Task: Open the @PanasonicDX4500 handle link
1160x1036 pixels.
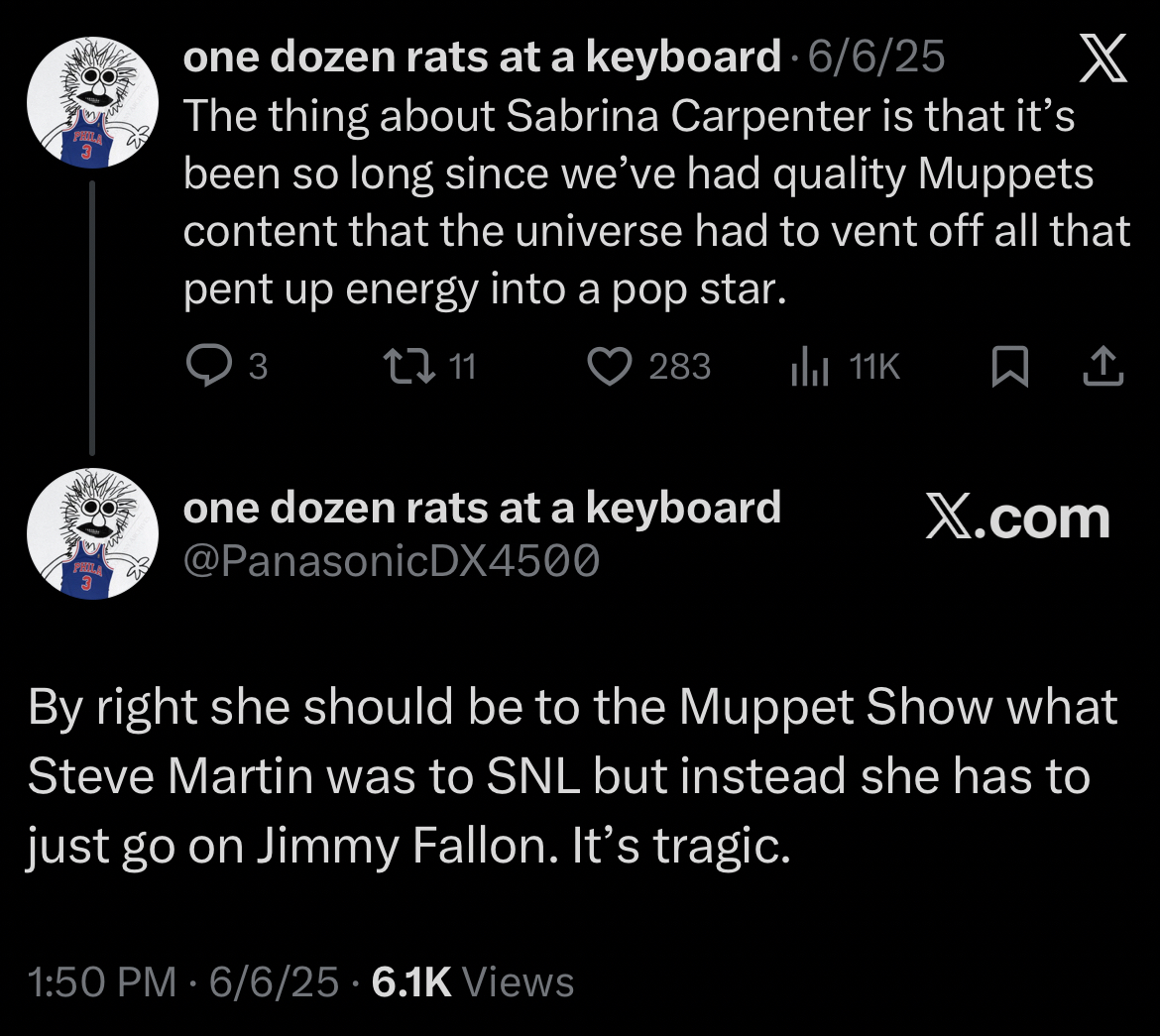Action: click(x=392, y=562)
